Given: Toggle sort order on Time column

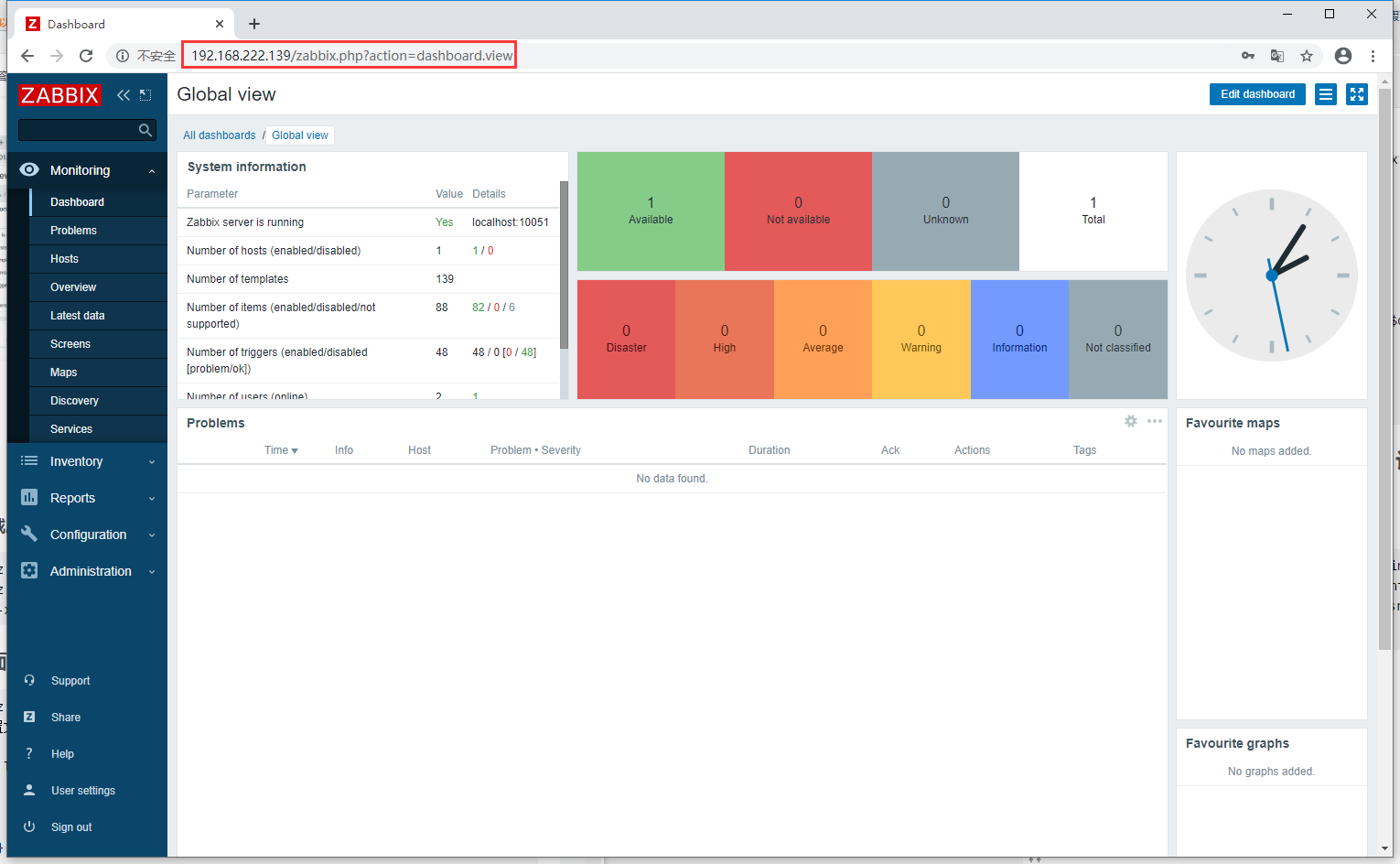Looking at the screenshot, I should (x=281, y=450).
